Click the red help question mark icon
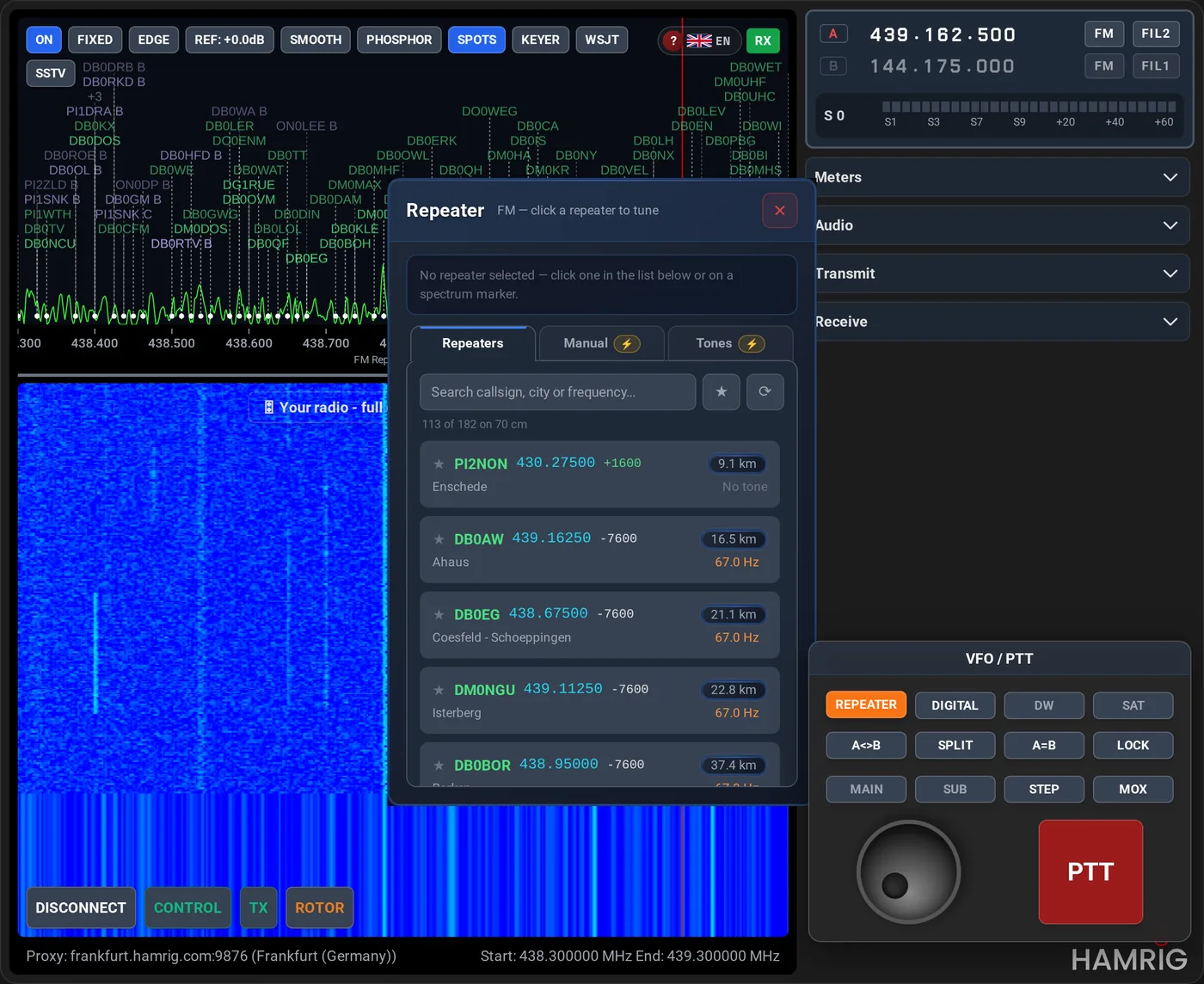Screen dimensions: 1204x984 [673, 40]
